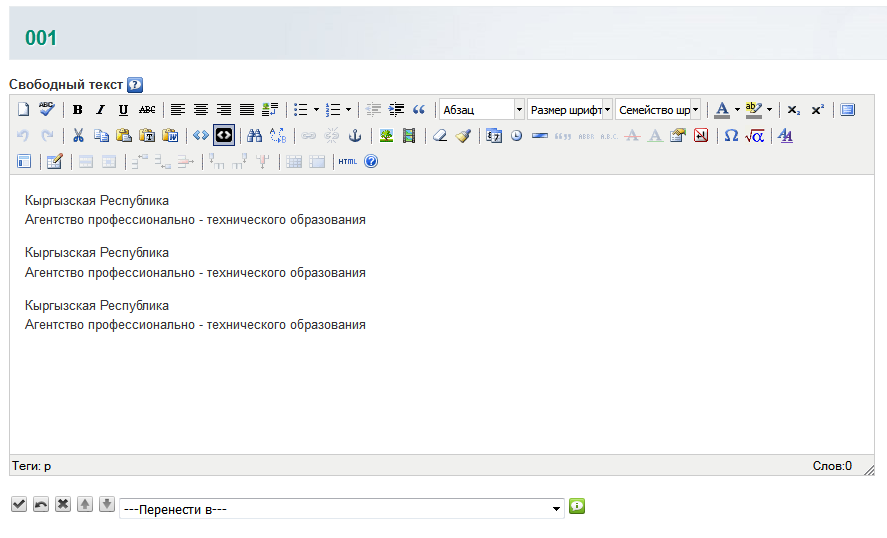Confirm changes with the checkmark button

[19, 504]
